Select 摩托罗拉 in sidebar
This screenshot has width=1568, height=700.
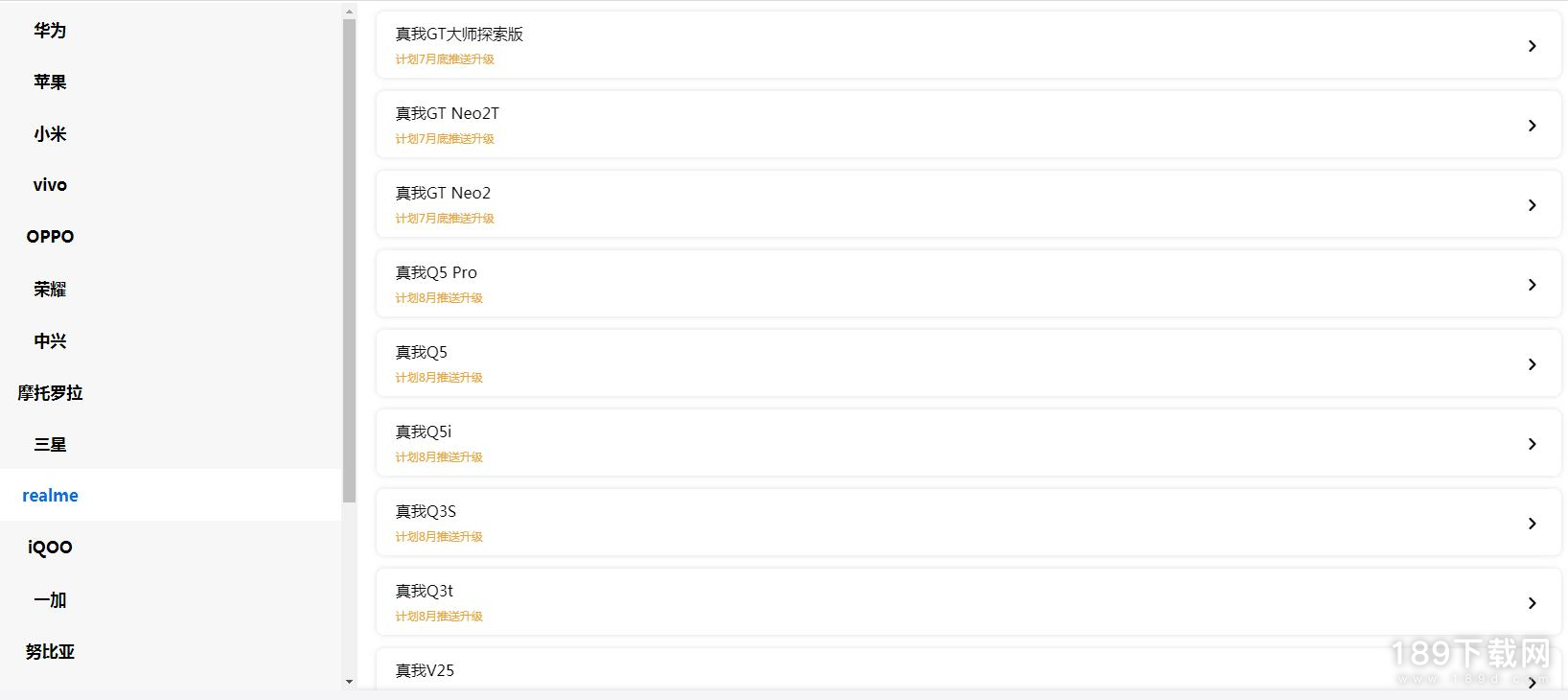pyautogui.click(x=50, y=393)
